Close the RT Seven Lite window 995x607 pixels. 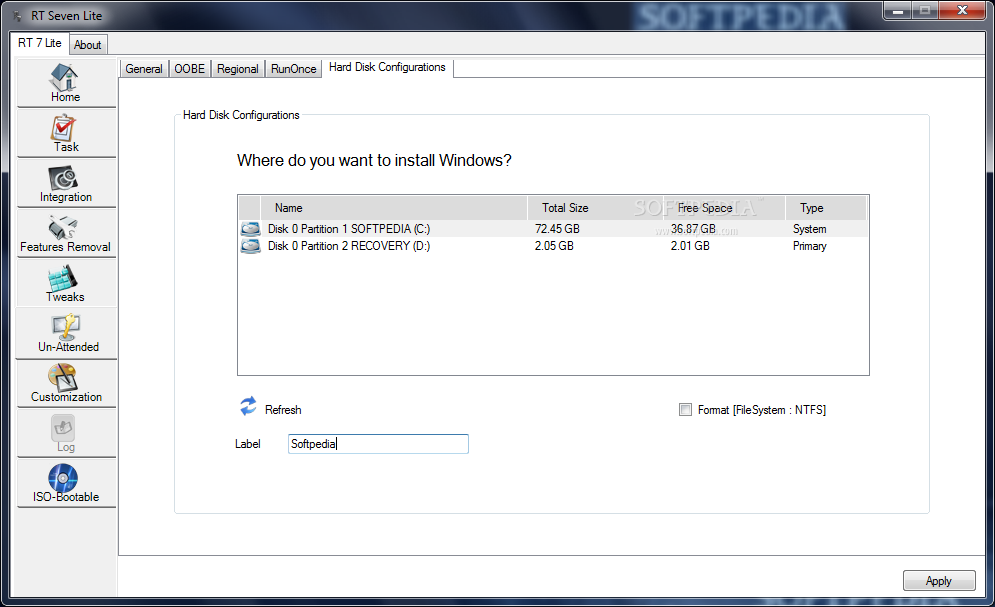tap(962, 11)
